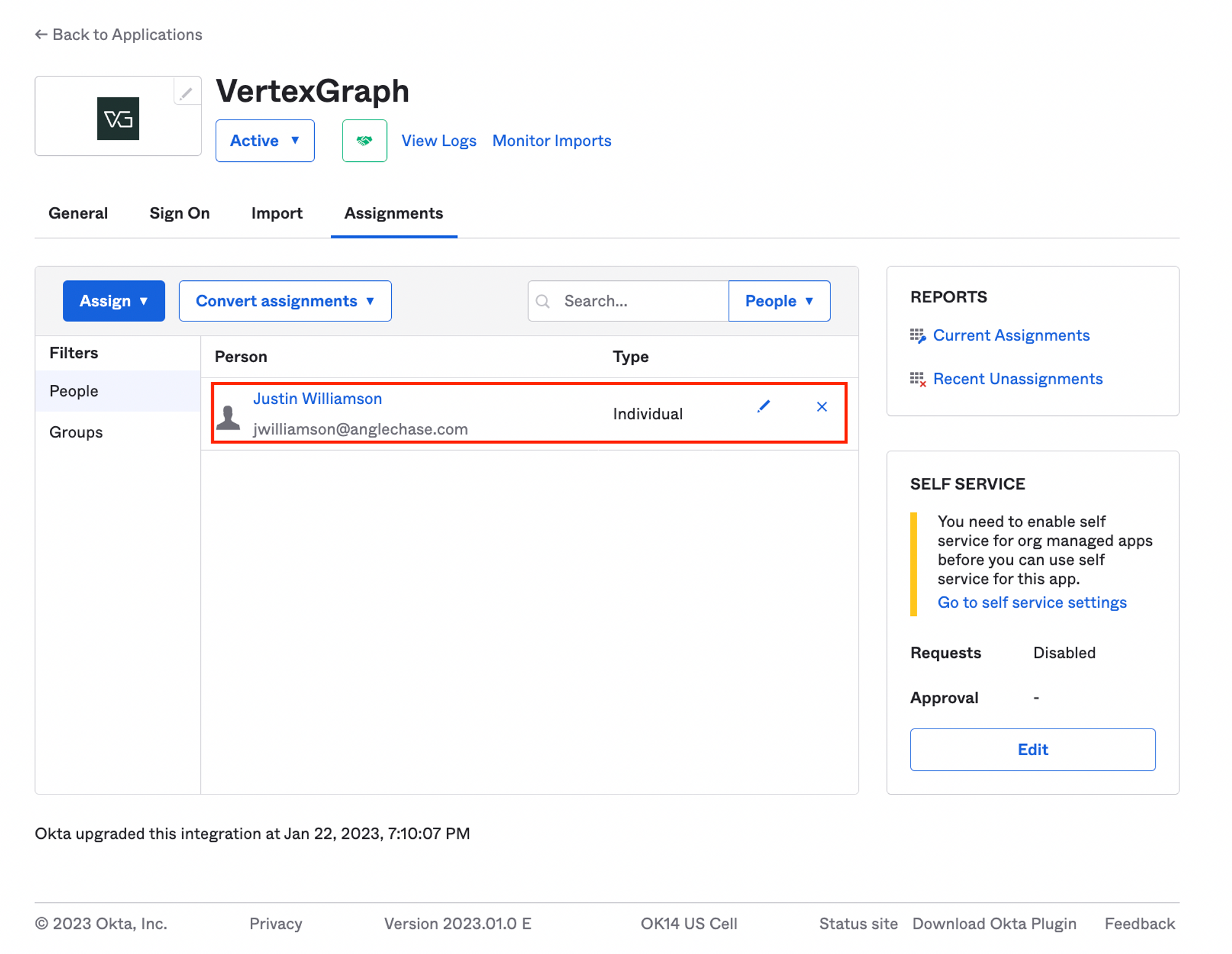Click the jwilliamson@anglechase.com email text

(360, 429)
